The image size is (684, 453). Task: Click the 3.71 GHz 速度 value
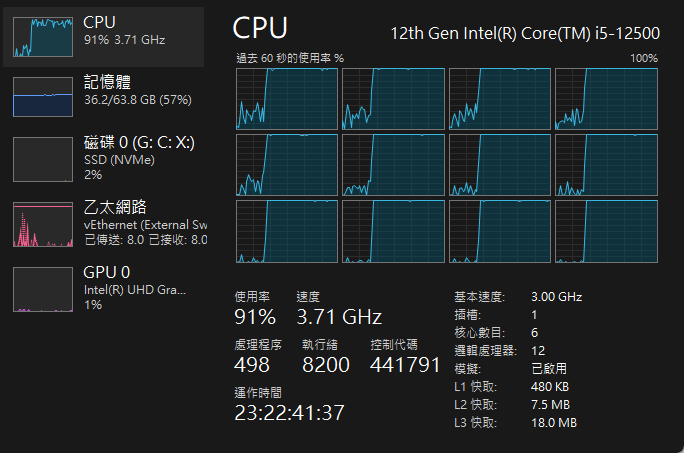[x=339, y=318]
